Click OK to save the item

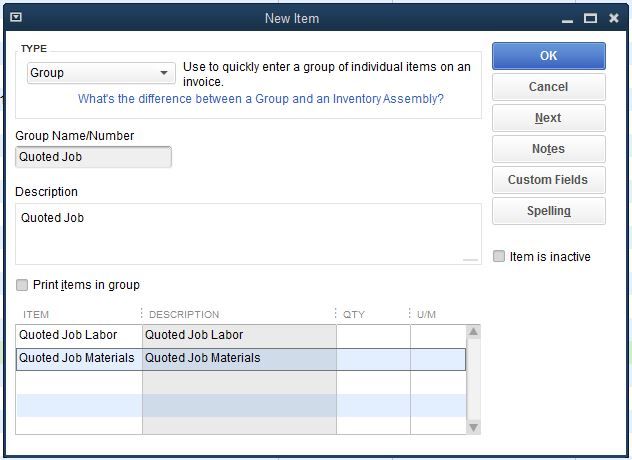(548, 56)
